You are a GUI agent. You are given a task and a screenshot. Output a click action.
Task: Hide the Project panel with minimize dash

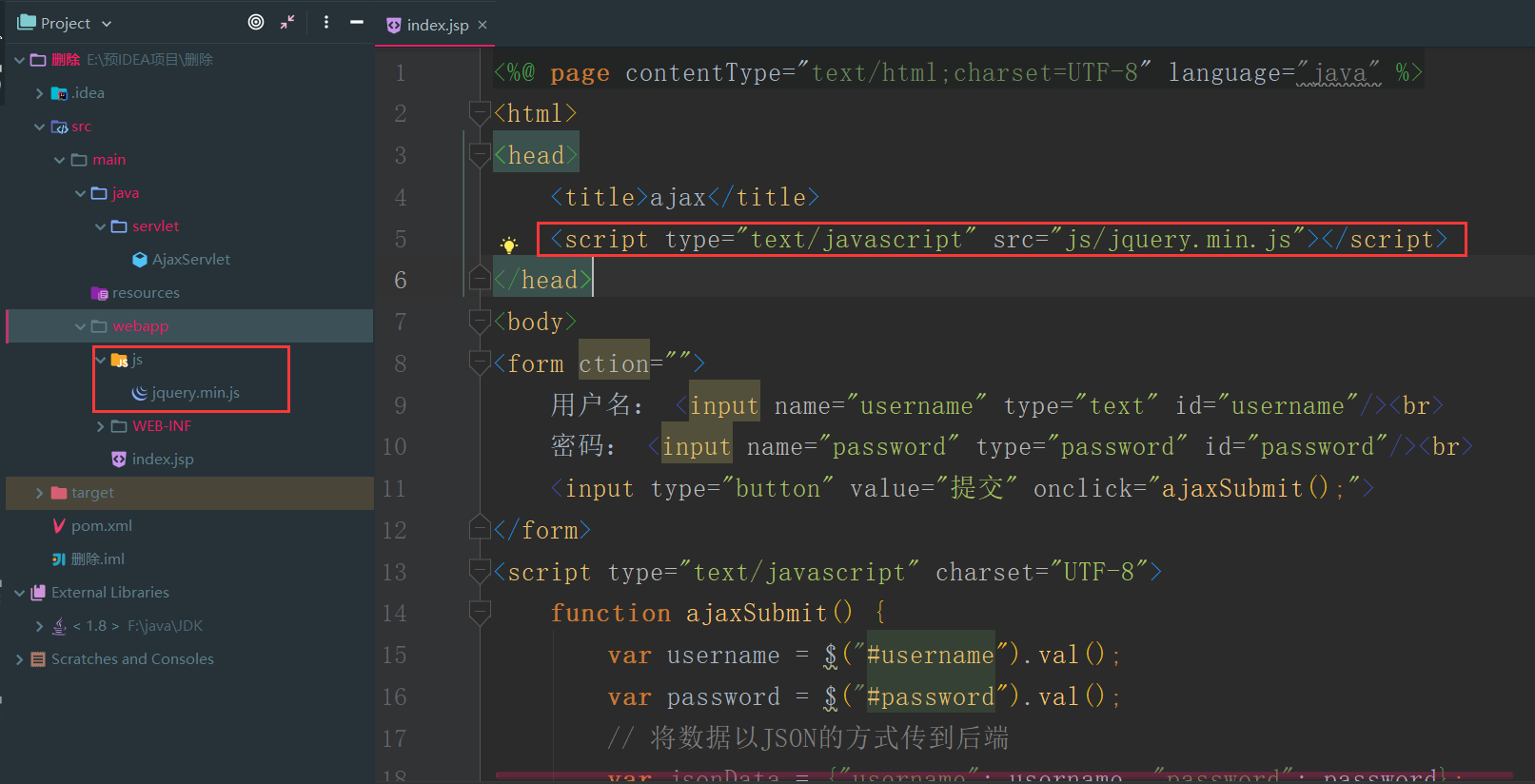tap(357, 22)
